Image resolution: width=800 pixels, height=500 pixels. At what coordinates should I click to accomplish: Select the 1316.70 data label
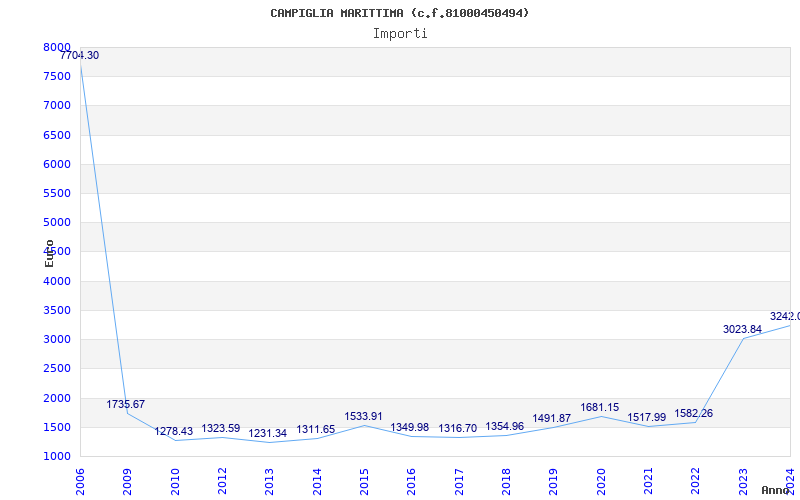coord(458,429)
